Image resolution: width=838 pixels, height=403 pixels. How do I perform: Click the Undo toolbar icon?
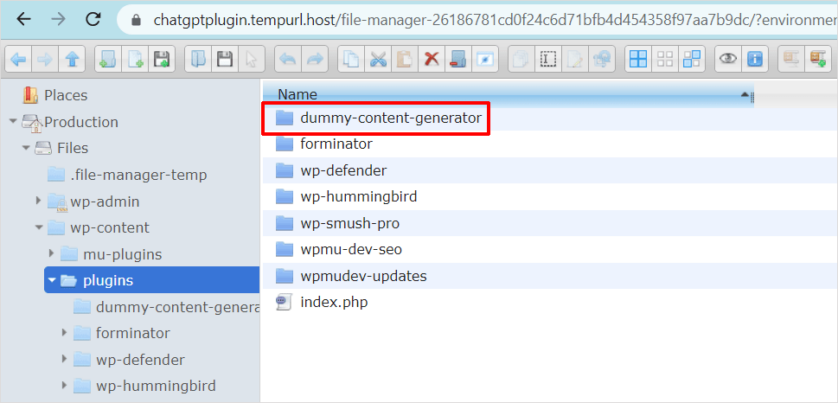pyautogui.click(x=288, y=59)
